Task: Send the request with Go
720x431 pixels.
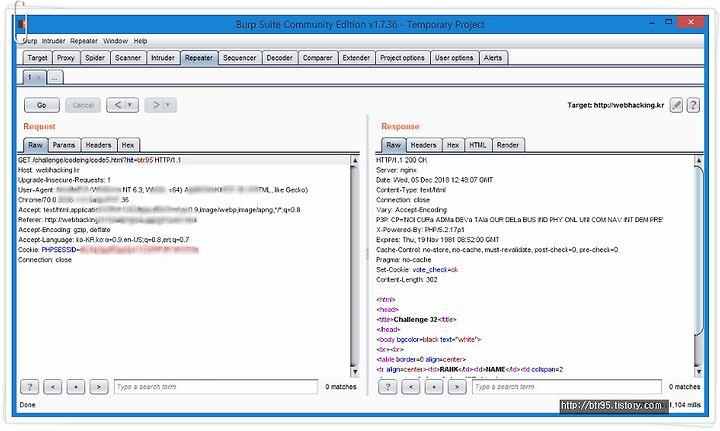Action: point(42,105)
